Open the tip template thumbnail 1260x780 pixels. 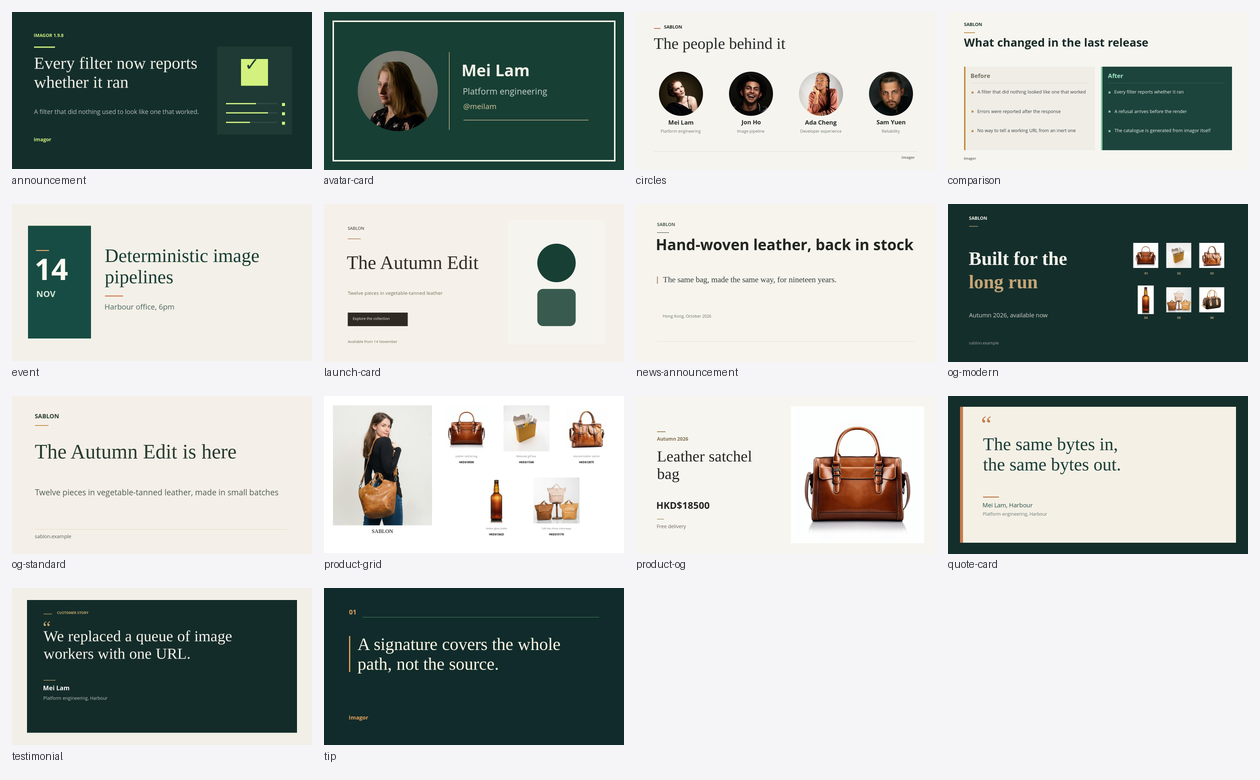coord(474,666)
